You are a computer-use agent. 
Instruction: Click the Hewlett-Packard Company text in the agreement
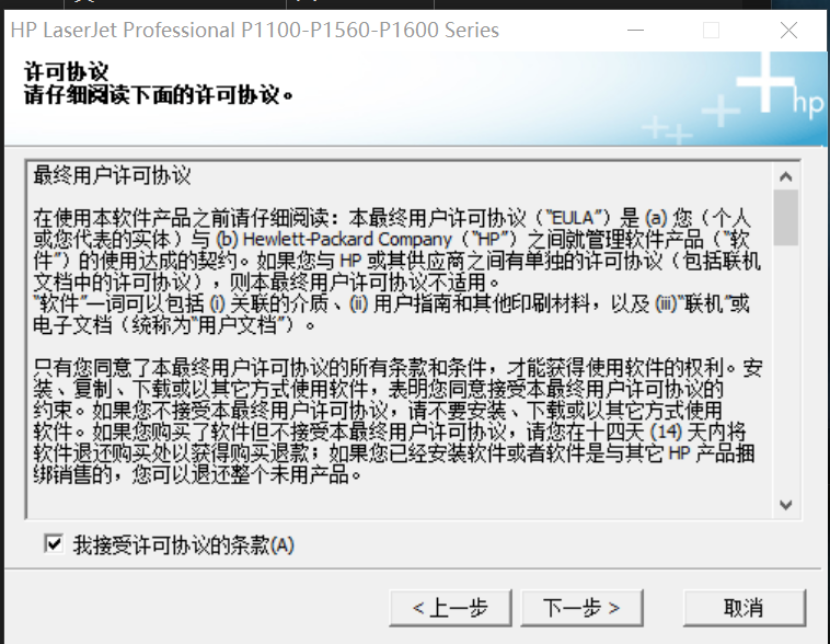[x=347, y=239]
